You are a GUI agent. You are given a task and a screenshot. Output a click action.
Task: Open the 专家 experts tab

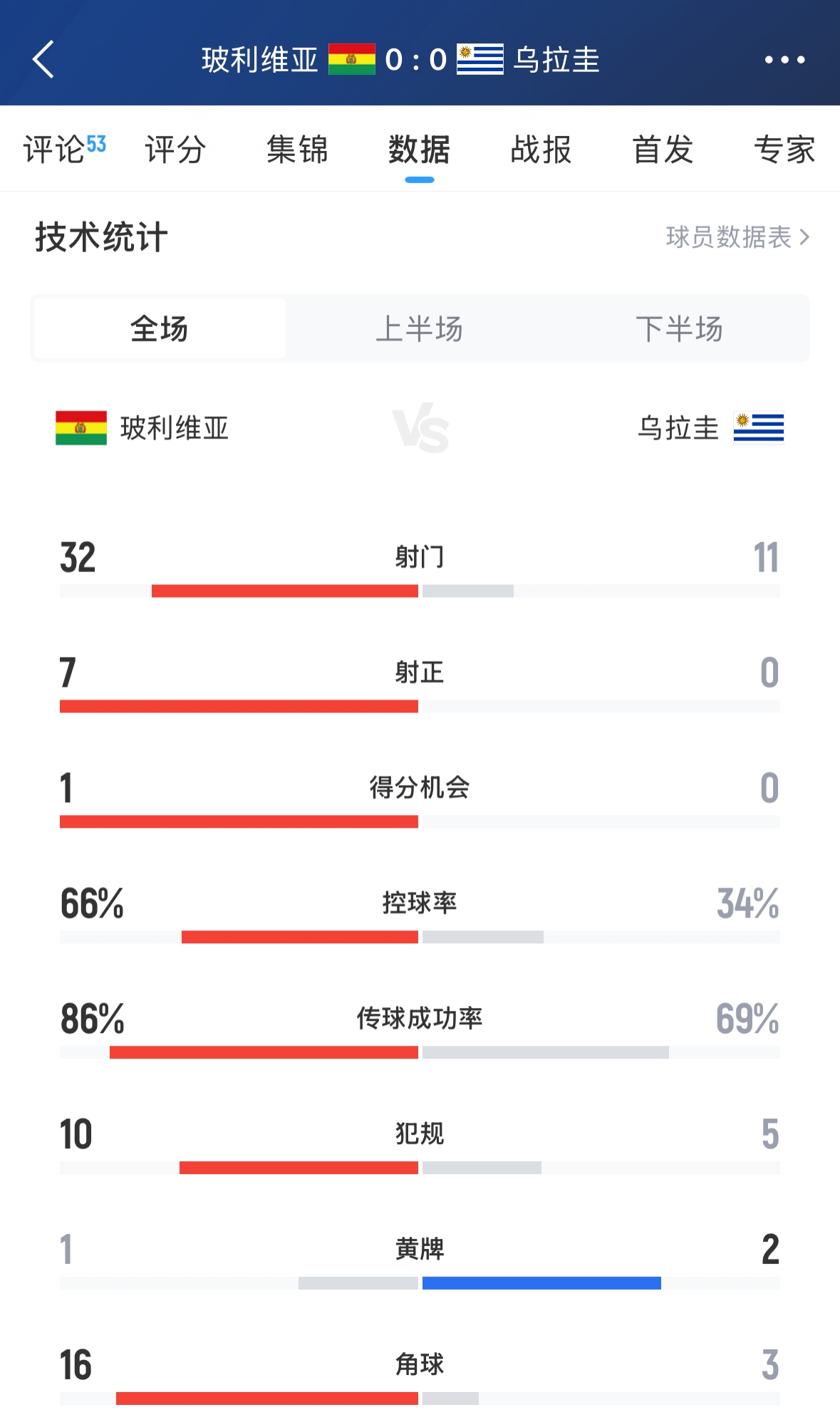tap(784, 150)
